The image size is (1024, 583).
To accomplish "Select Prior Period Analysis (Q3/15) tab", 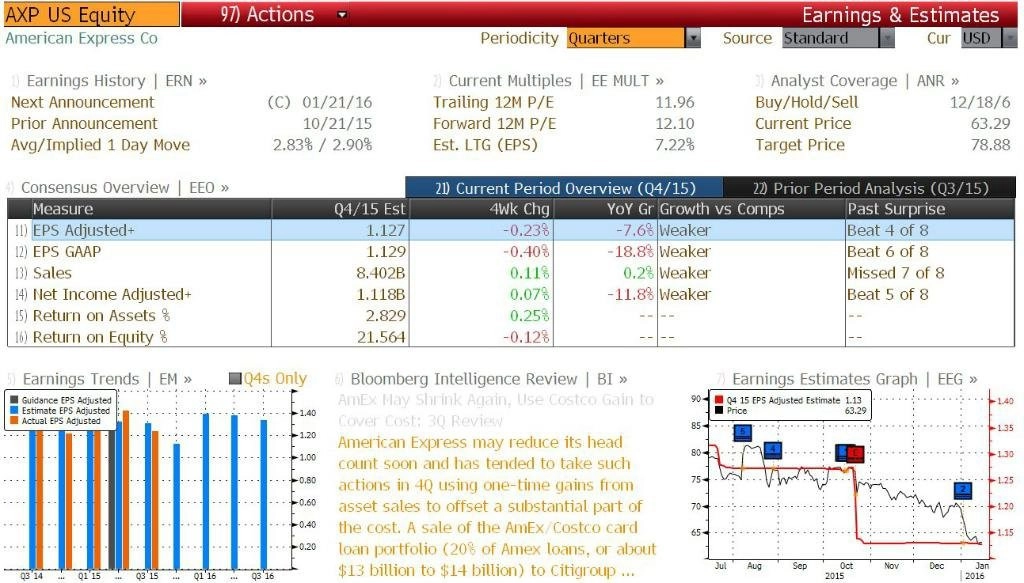I will 870,188.
